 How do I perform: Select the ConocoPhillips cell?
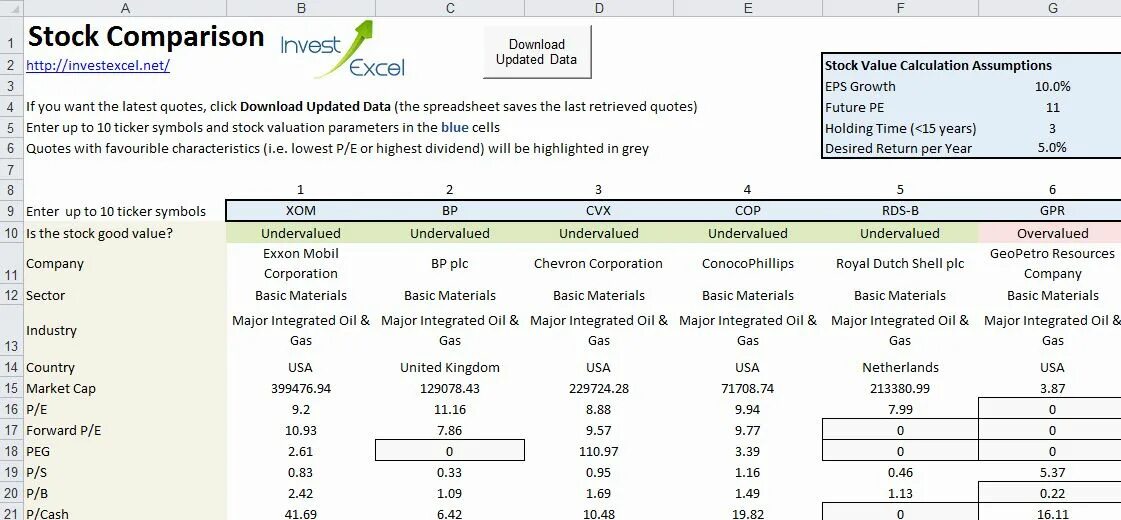pos(748,263)
